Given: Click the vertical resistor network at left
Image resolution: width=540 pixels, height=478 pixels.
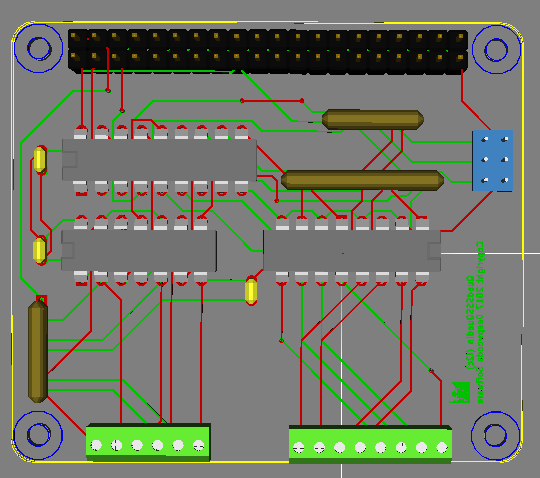Looking at the screenshot, I should tap(38, 351).
